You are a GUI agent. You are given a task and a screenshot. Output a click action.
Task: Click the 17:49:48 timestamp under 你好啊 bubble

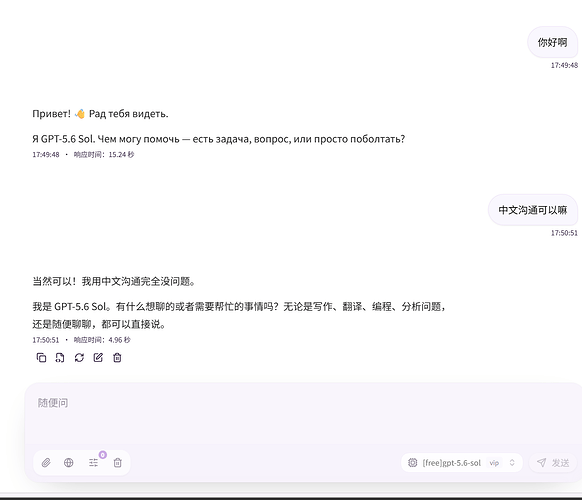pos(564,65)
